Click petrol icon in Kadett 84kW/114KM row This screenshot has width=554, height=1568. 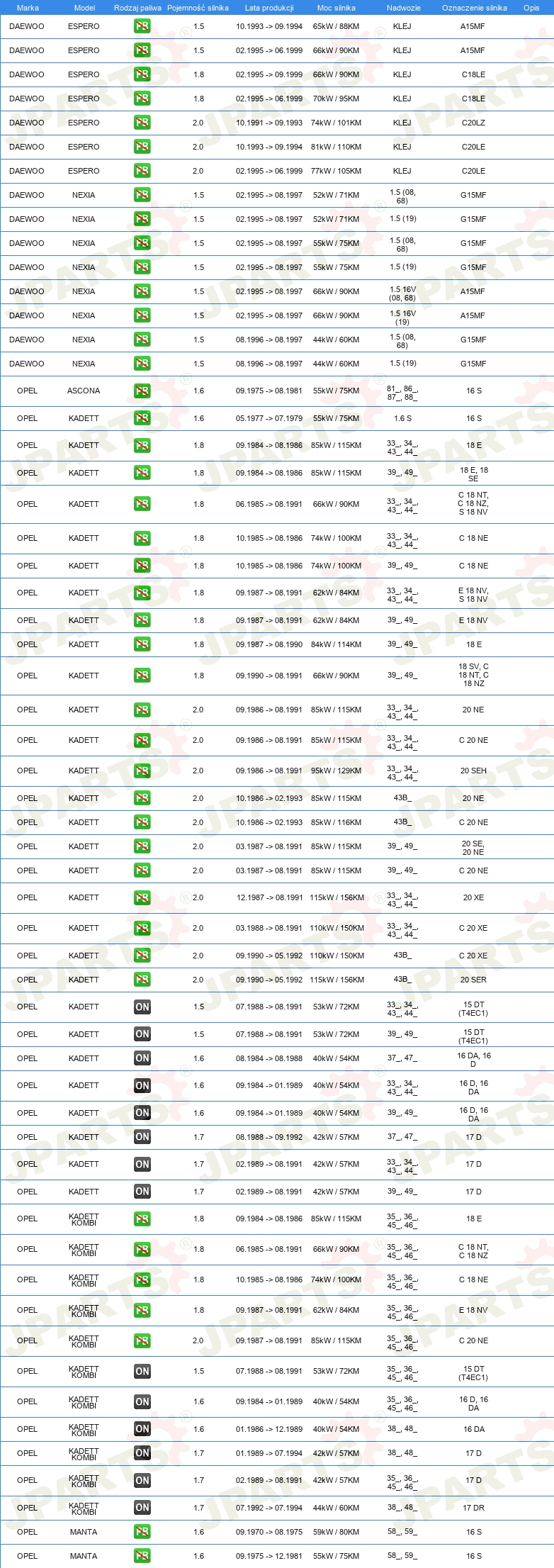point(142,644)
